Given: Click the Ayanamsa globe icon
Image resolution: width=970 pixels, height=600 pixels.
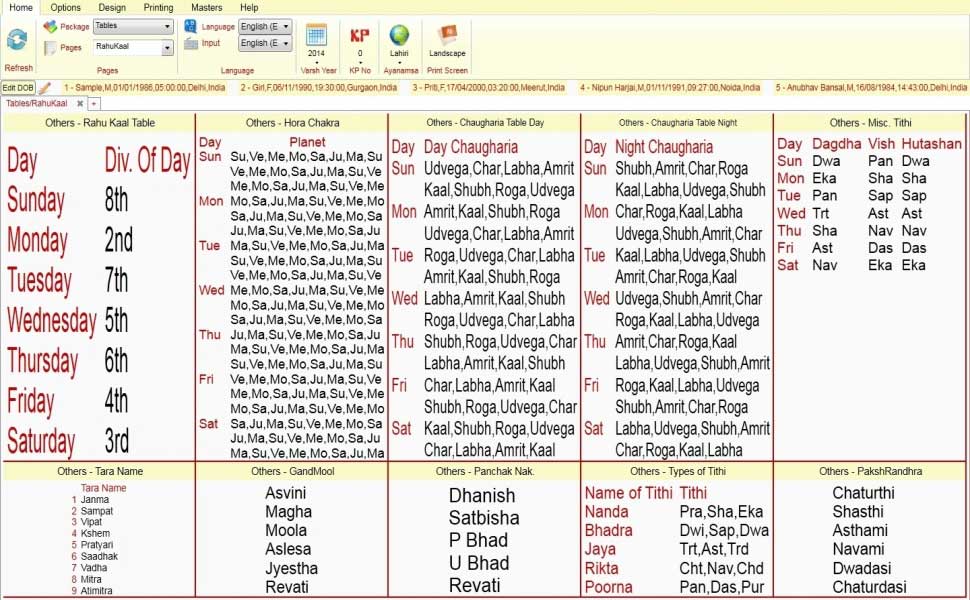Looking at the screenshot, I should [x=399, y=35].
